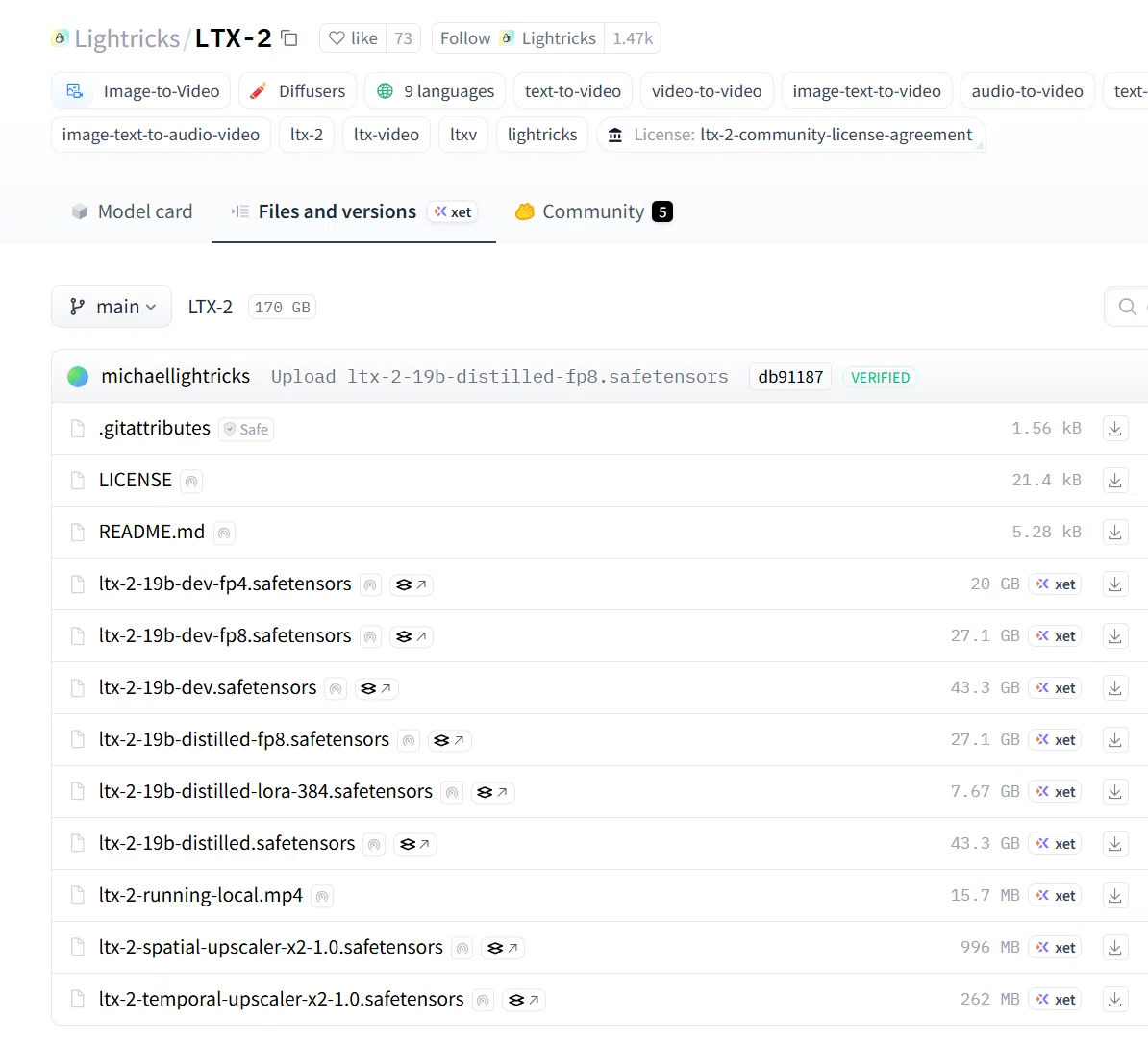This screenshot has height=1043, width=1148.
Task: Open the .gitattributes file
Action: coord(155,428)
